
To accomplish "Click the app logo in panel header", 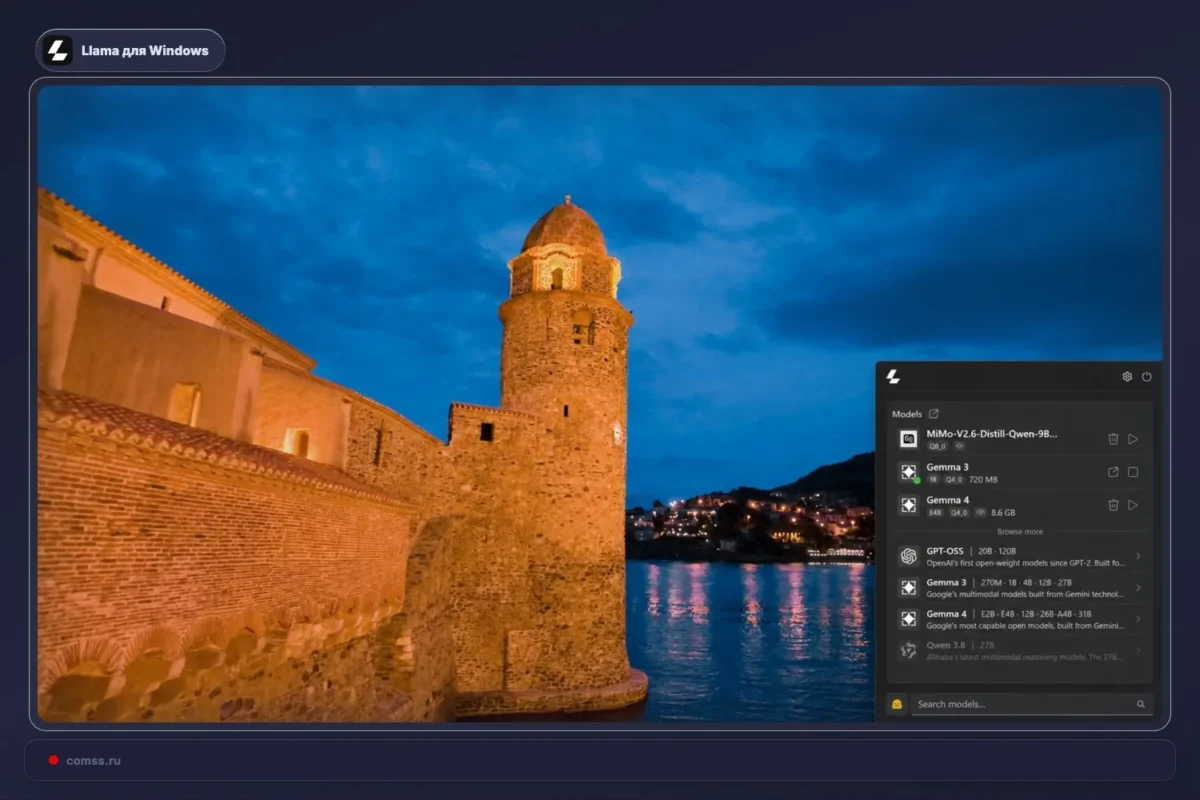I will (x=893, y=377).
